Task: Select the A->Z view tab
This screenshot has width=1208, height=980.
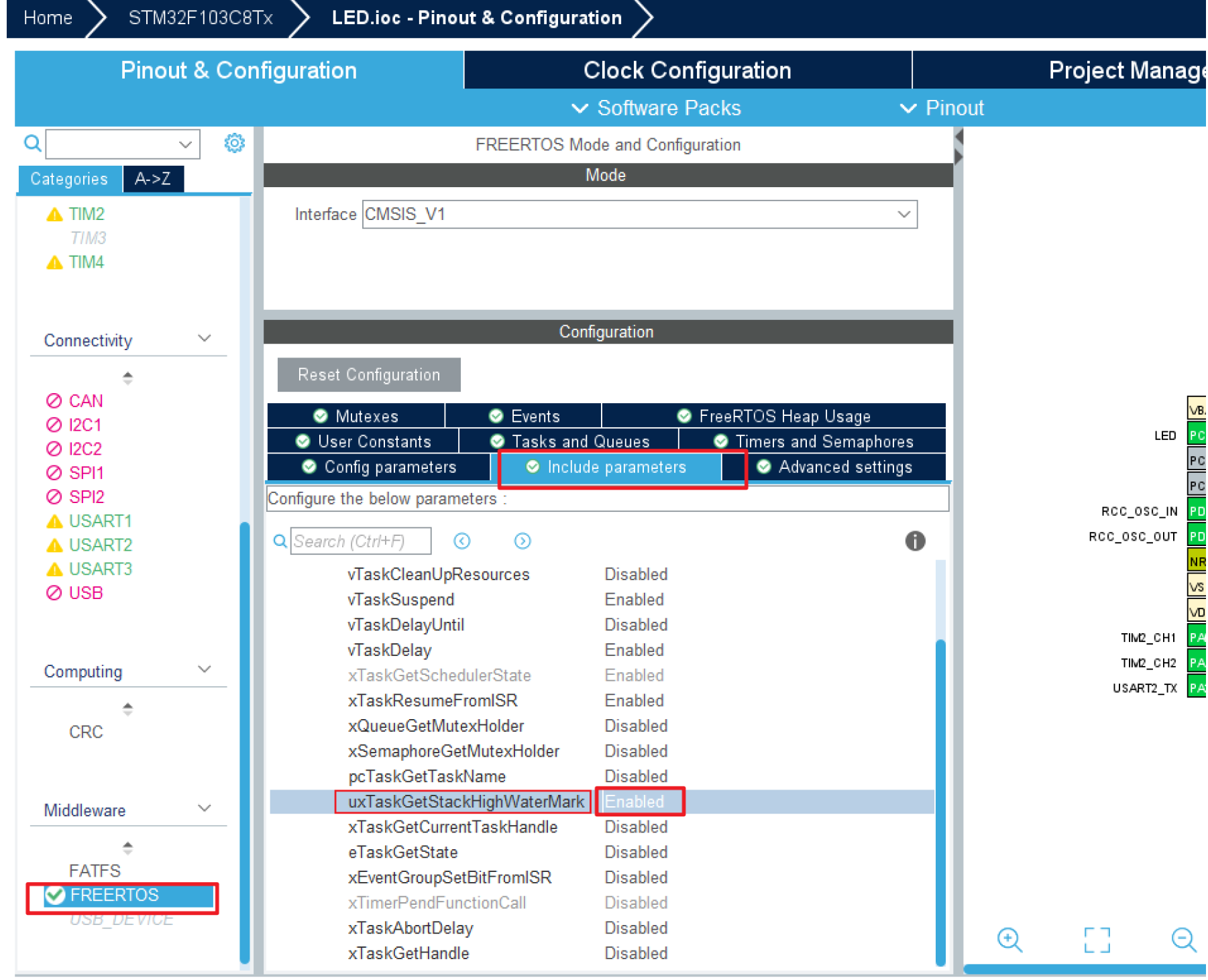Action: coord(153,179)
